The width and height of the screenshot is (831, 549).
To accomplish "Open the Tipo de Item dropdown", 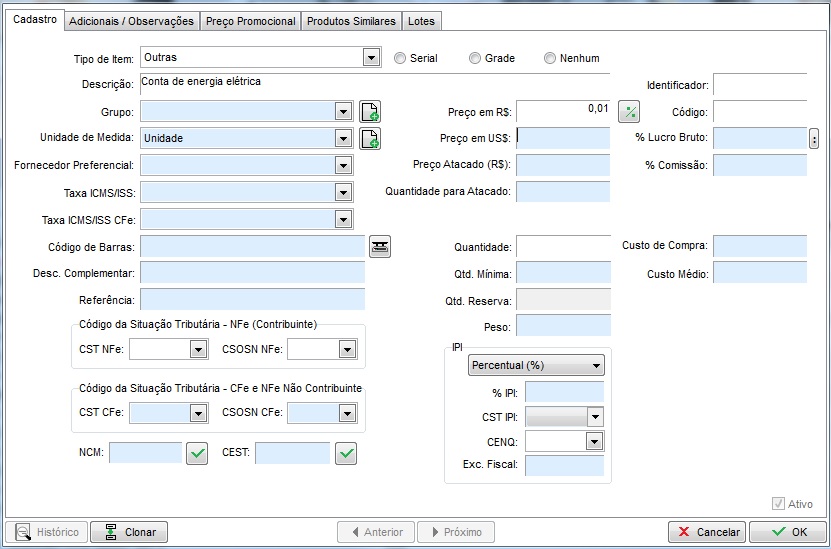I will (372, 57).
